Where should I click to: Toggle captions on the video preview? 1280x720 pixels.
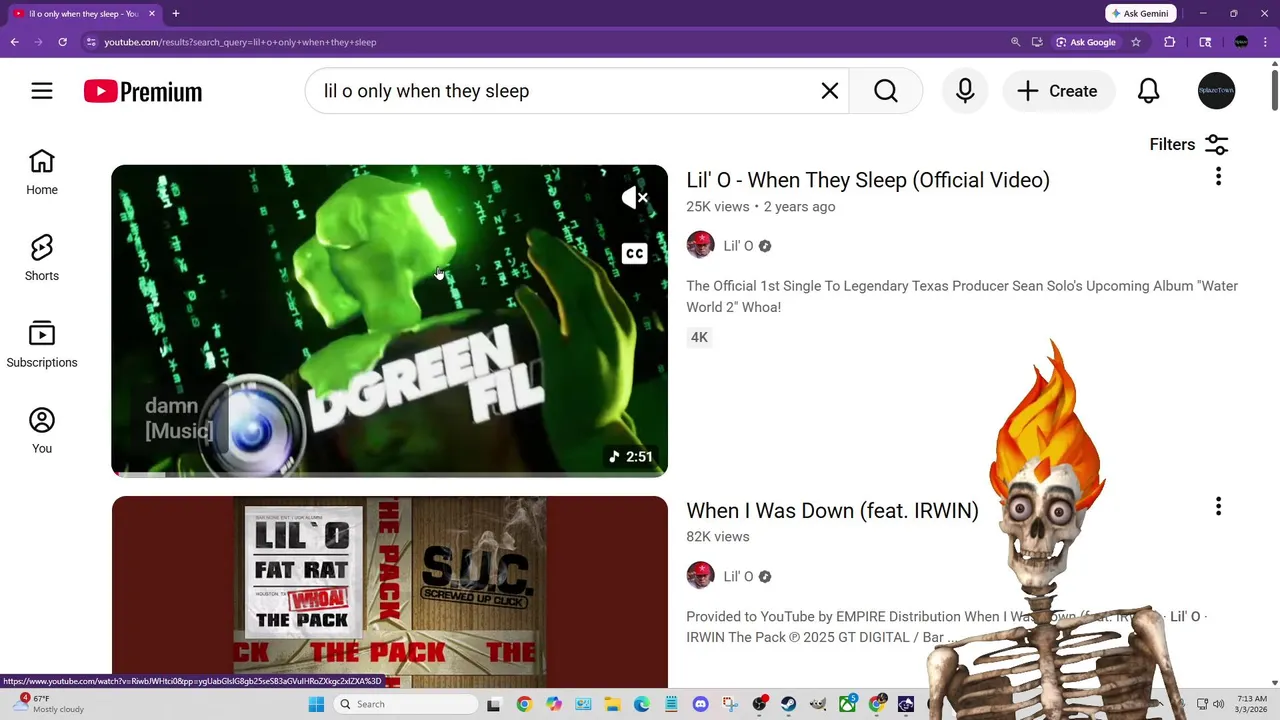[x=634, y=254]
